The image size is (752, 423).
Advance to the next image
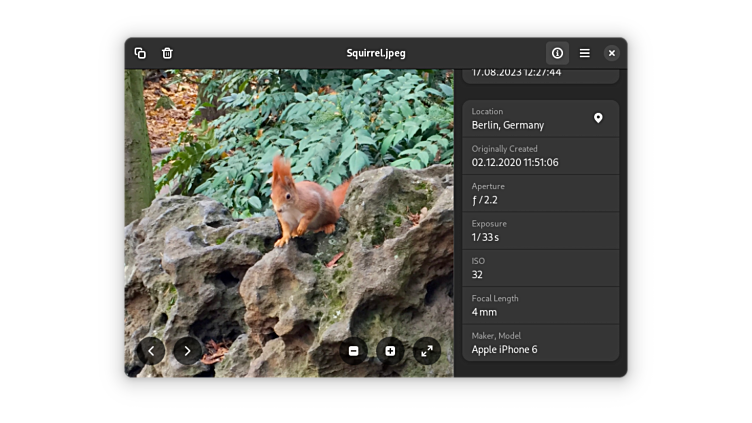tap(188, 350)
